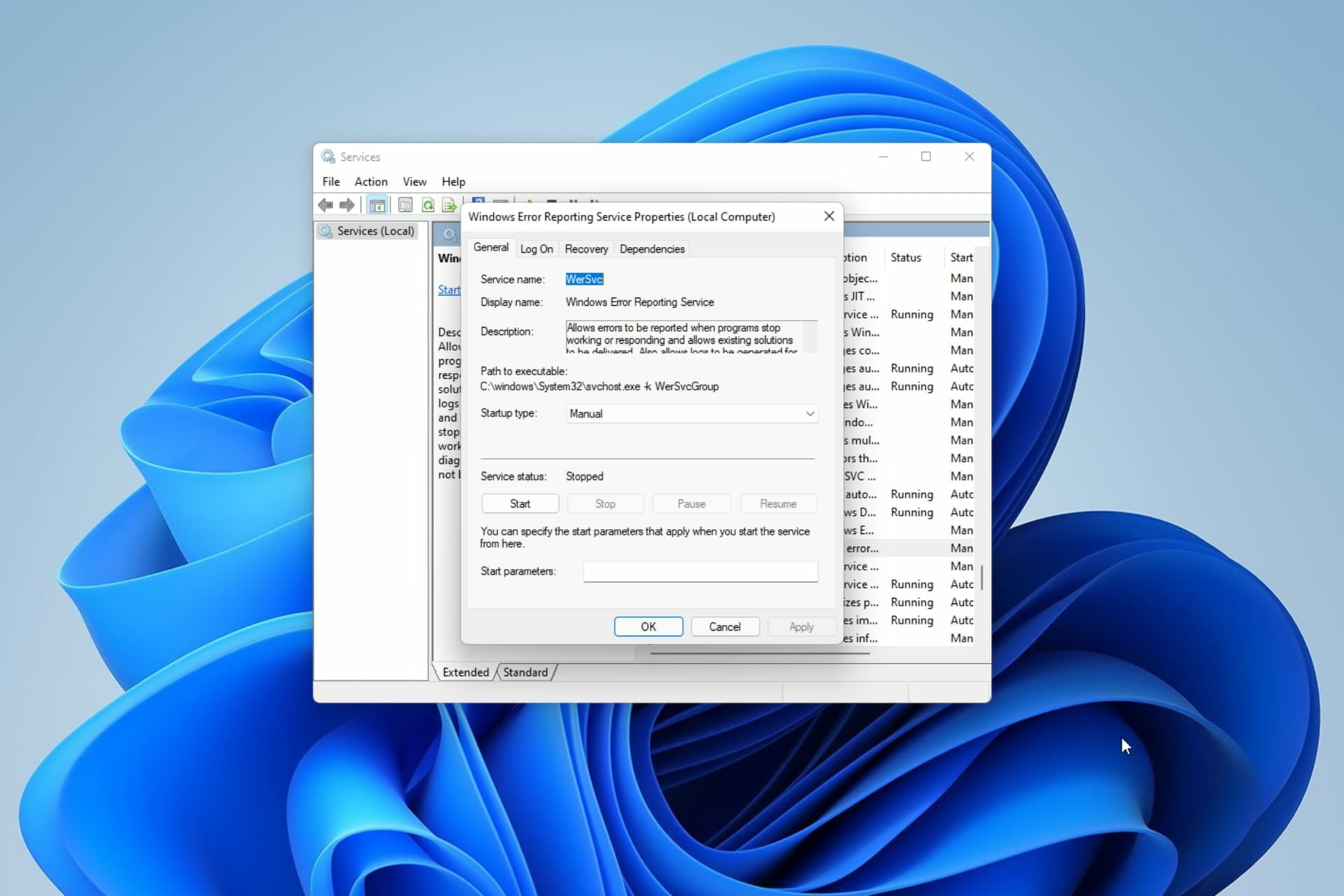Click the forward navigation arrow
Image resolution: width=1344 pixels, height=896 pixels.
pyautogui.click(x=346, y=204)
